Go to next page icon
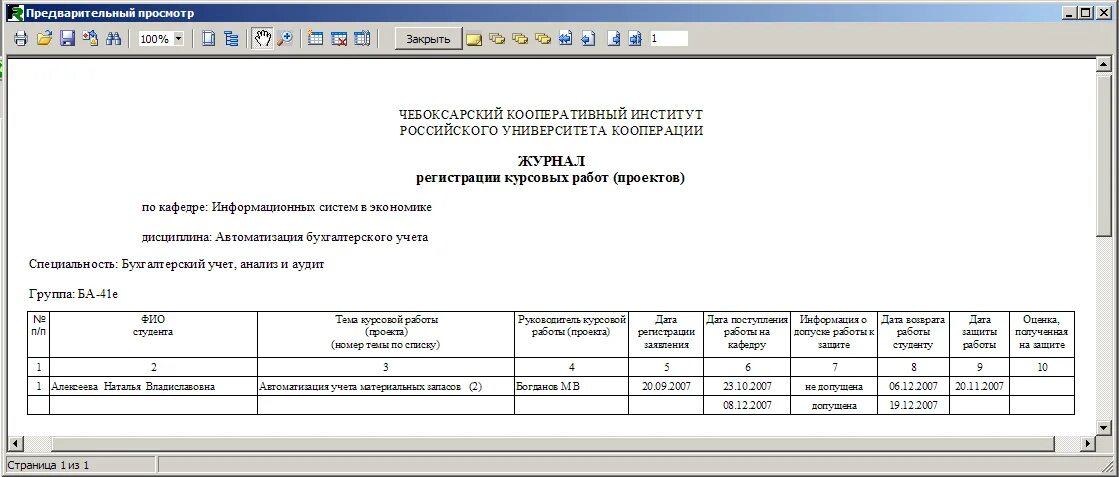The height and width of the screenshot is (477, 1119). point(613,39)
